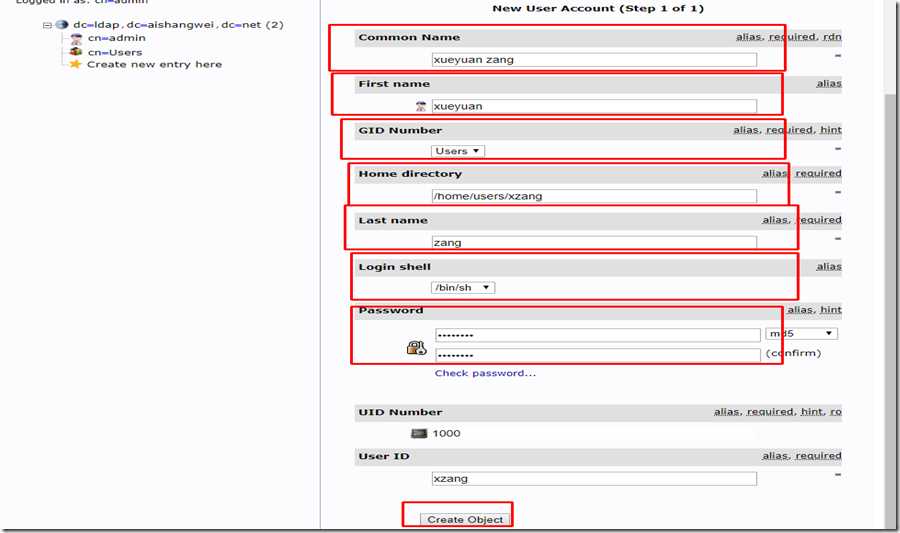
Task: Click the star icon for Create new entry
Action: point(75,64)
